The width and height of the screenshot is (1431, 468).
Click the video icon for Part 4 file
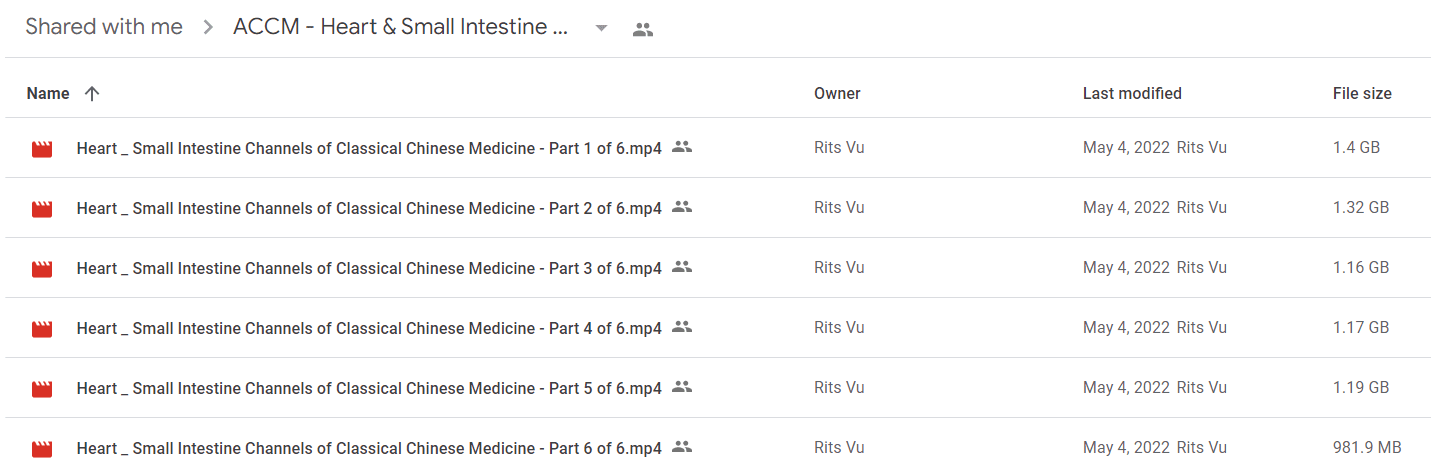(x=42, y=329)
